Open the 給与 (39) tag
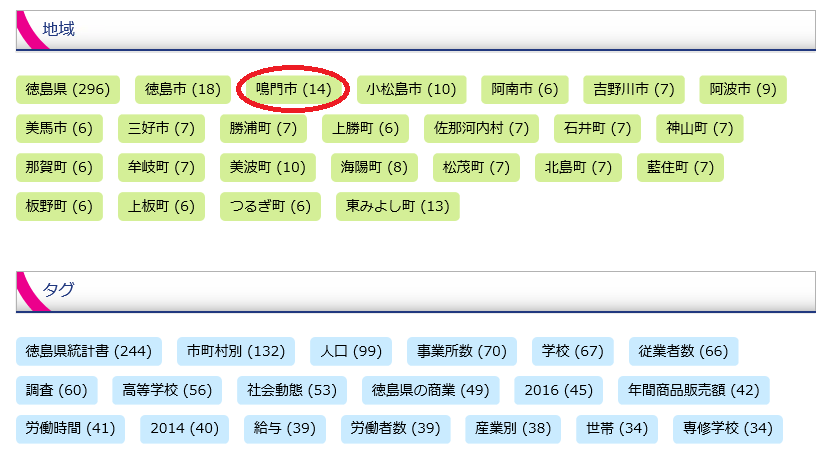This screenshot has width=829, height=449. (x=285, y=429)
